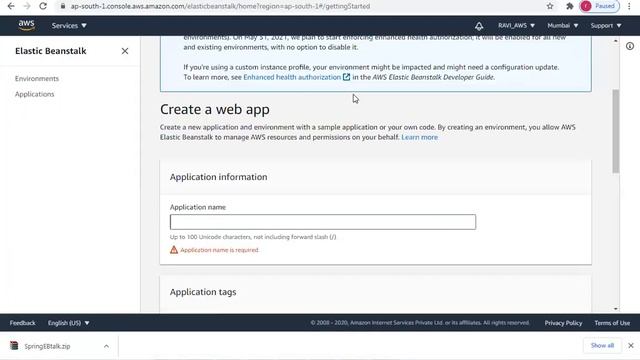Screen dimensions: 640x360
Task: Click the Application name input field
Action: click(x=323, y=222)
